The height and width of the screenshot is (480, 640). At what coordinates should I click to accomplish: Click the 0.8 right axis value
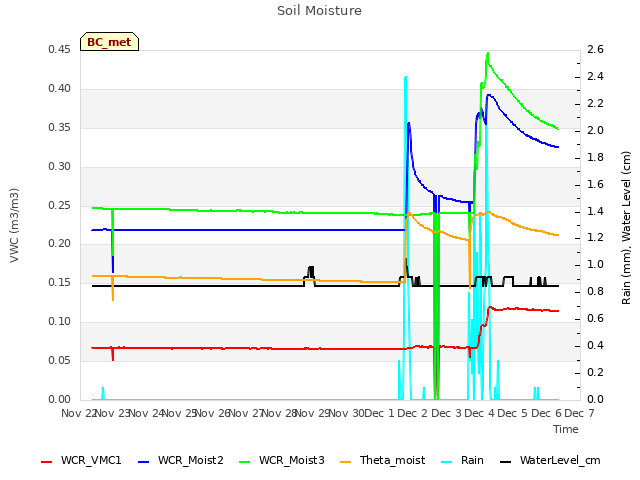pyautogui.click(x=595, y=291)
